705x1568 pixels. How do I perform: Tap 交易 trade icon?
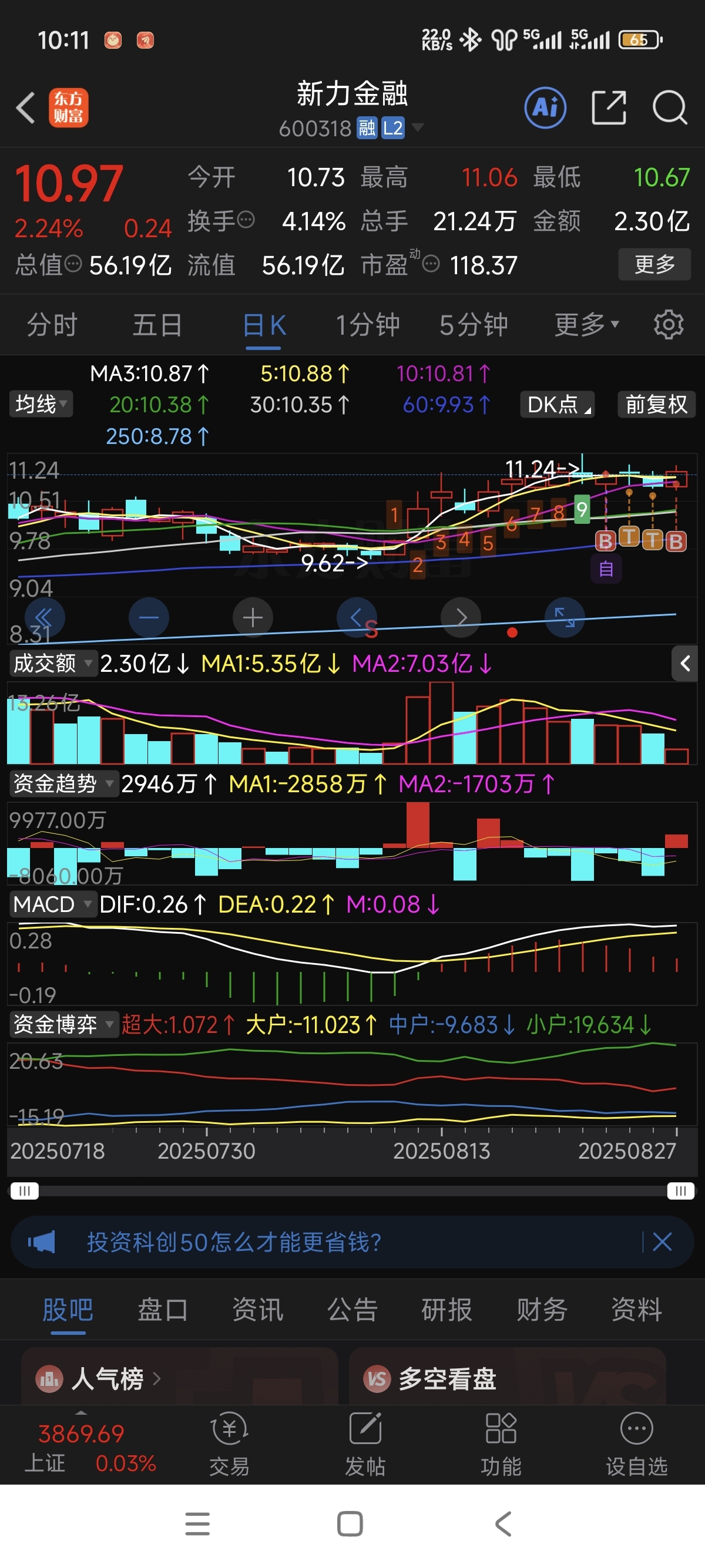tap(230, 1445)
